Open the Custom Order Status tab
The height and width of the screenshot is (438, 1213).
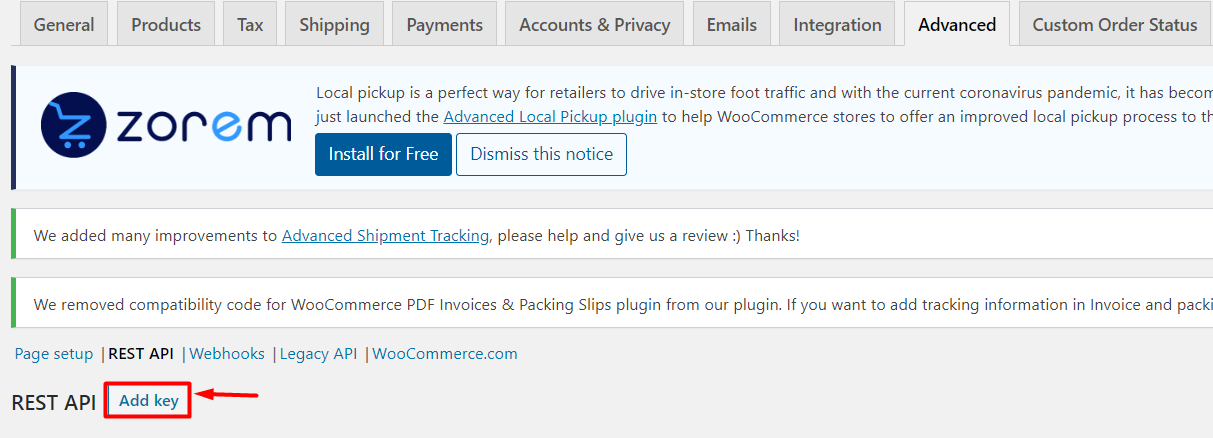pos(1115,24)
